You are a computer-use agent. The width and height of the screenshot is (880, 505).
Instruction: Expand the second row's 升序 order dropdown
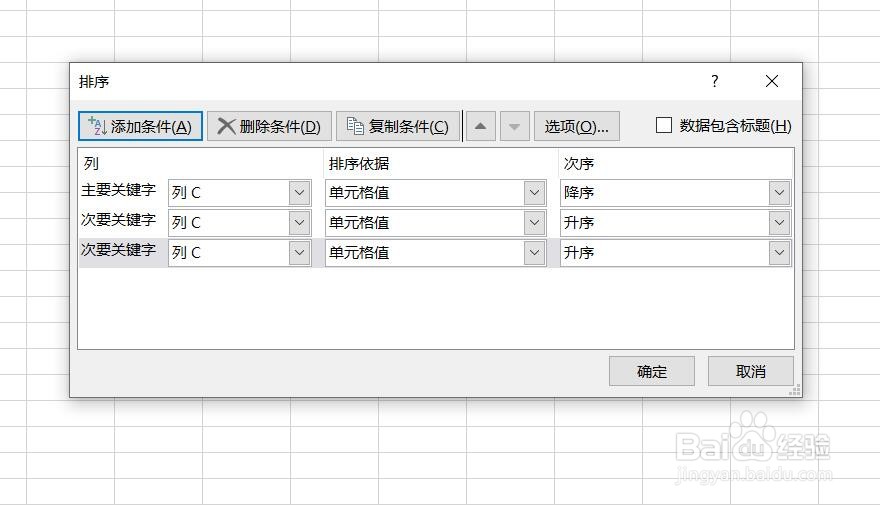tap(779, 223)
